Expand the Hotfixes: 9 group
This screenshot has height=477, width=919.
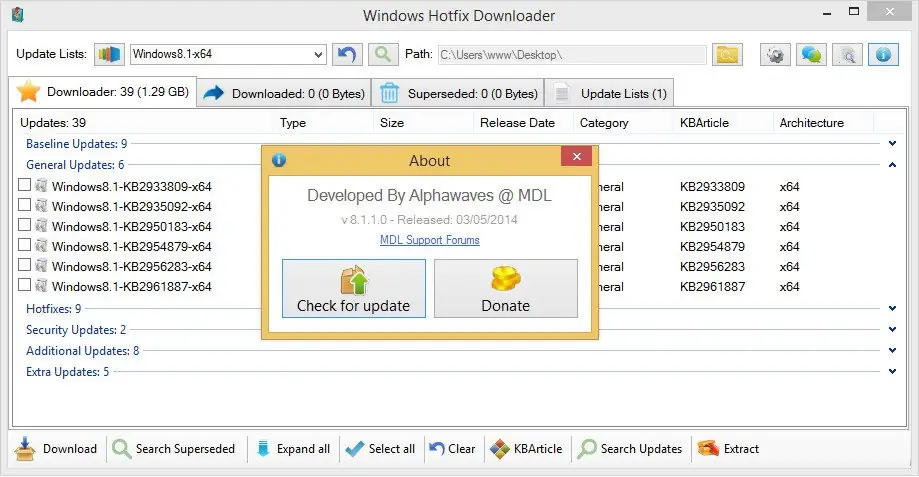(892, 309)
